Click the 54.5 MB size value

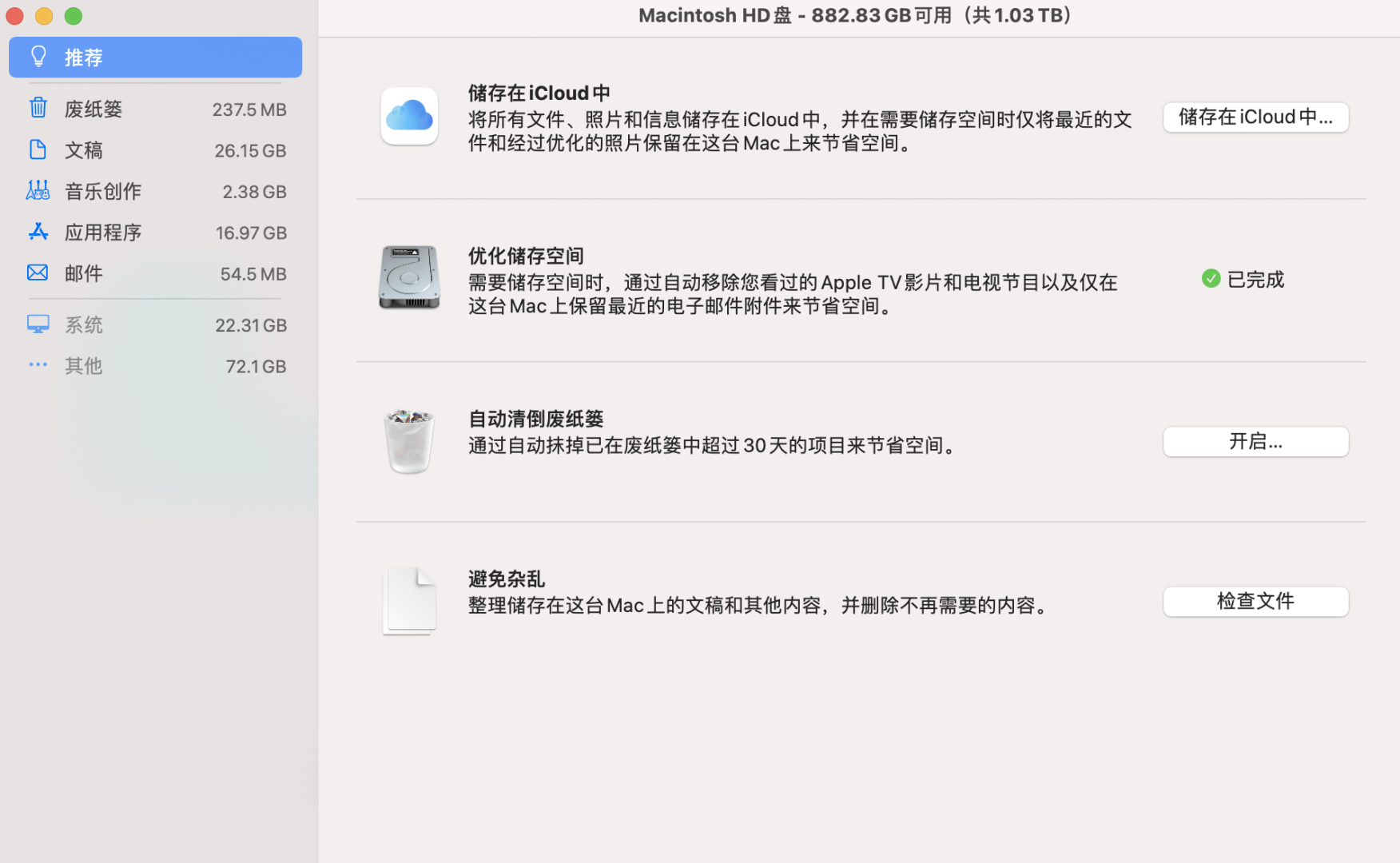tap(253, 274)
